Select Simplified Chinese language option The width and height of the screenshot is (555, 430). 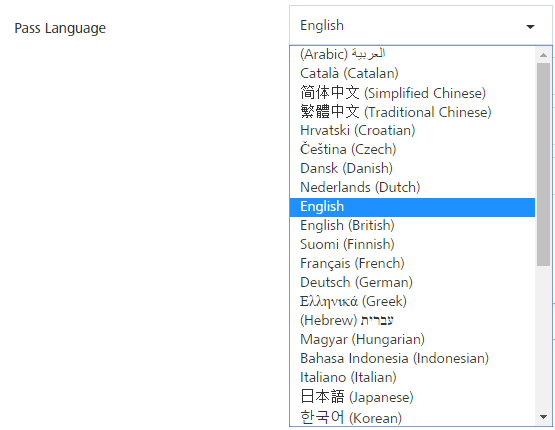pos(412,93)
